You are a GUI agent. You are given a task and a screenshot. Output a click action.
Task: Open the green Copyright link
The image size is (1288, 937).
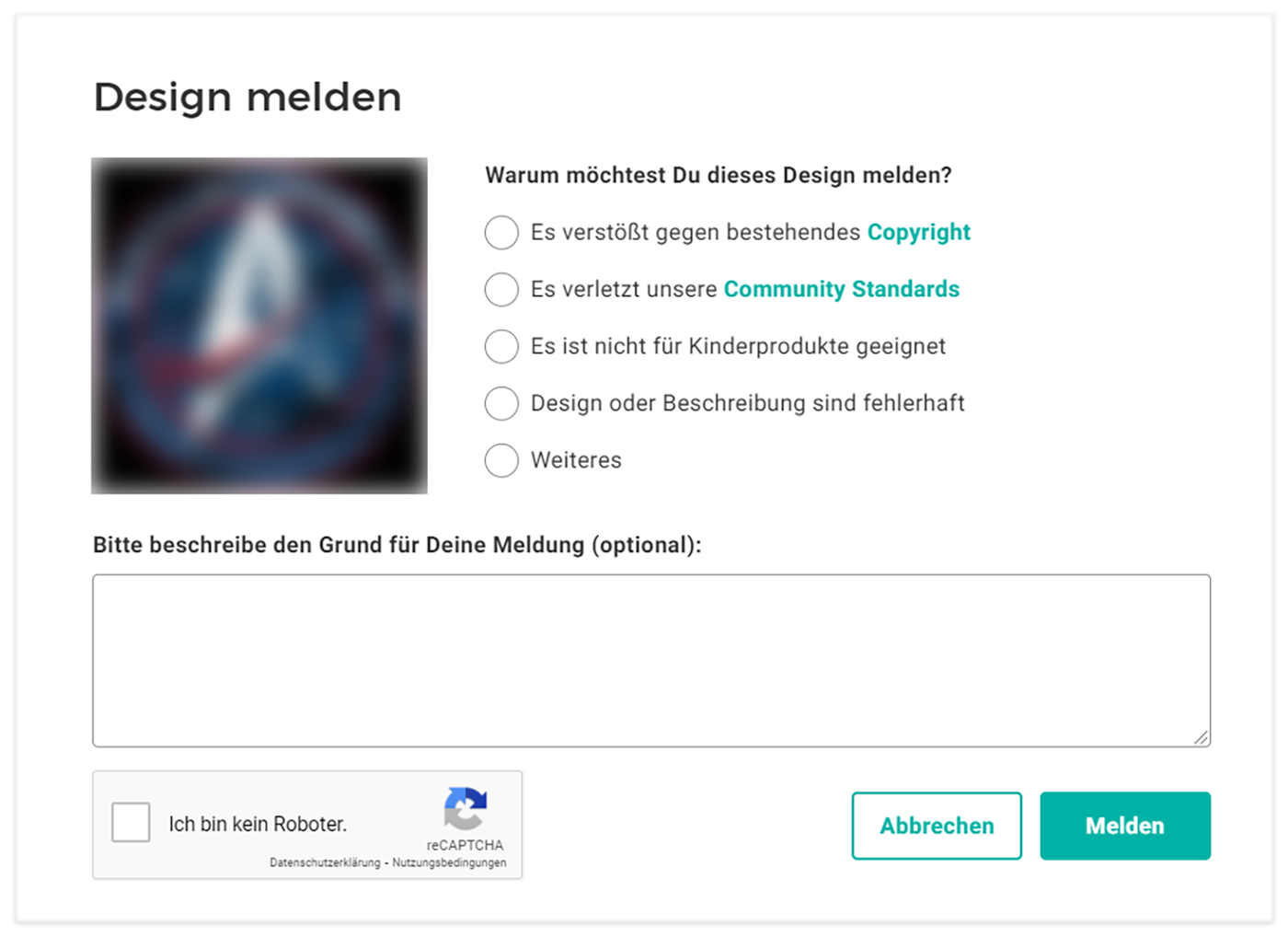click(918, 233)
